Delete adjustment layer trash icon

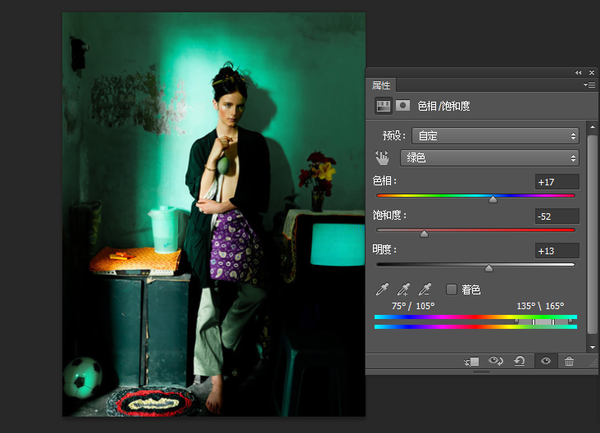pyautogui.click(x=569, y=361)
